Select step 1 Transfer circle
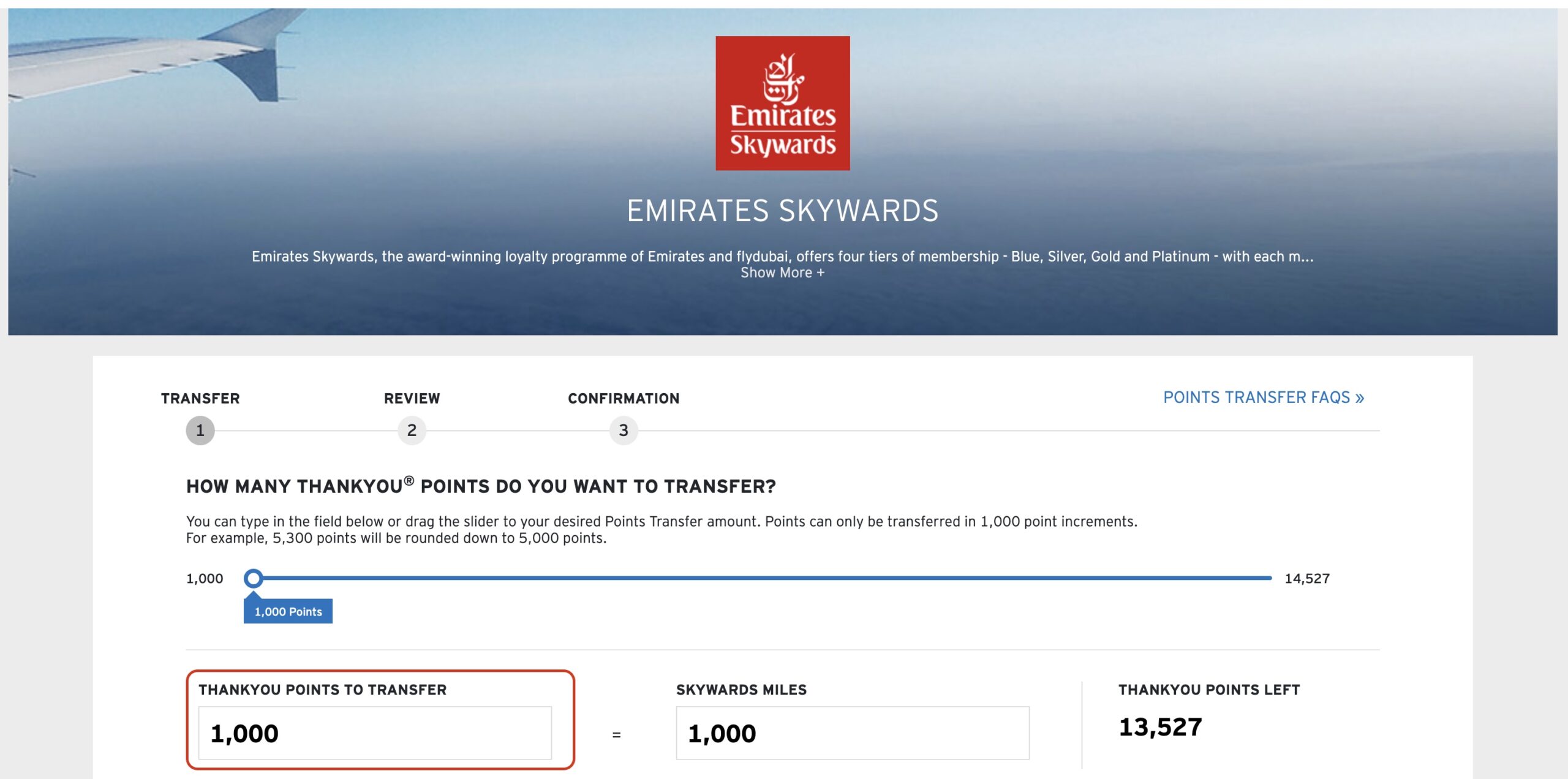This screenshot has height=779, width=1568. [199, 432]
